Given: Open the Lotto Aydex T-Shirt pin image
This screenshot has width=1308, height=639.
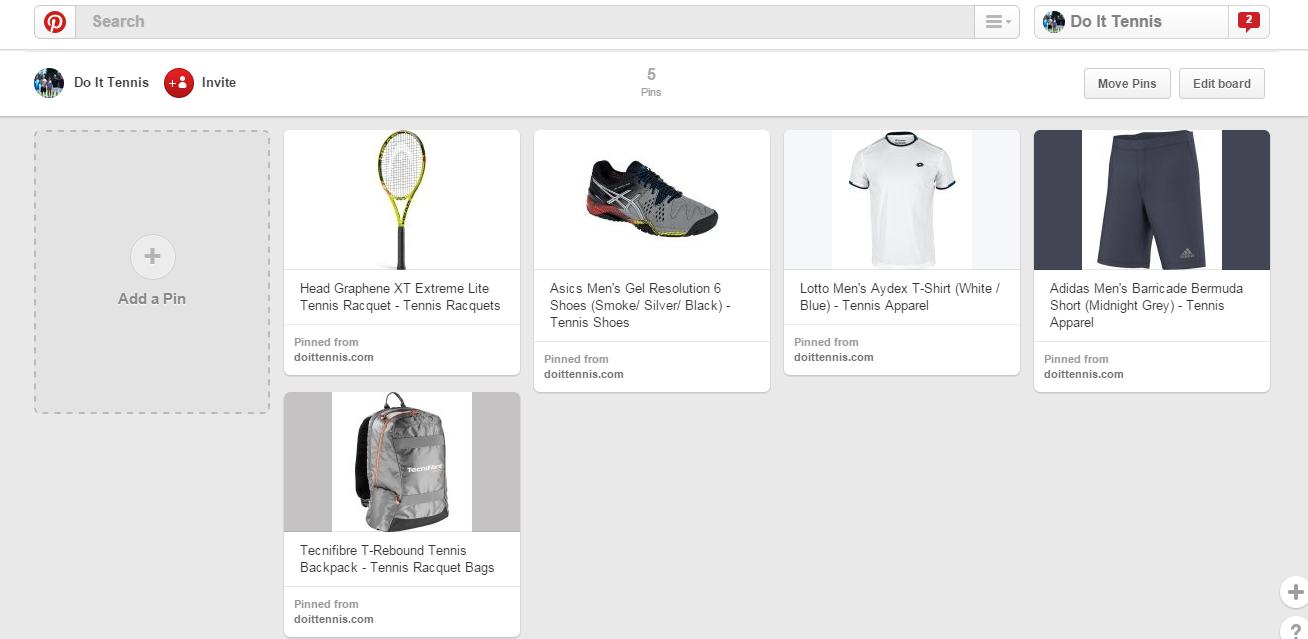Looking at the screenshot, I should point(902,200).
